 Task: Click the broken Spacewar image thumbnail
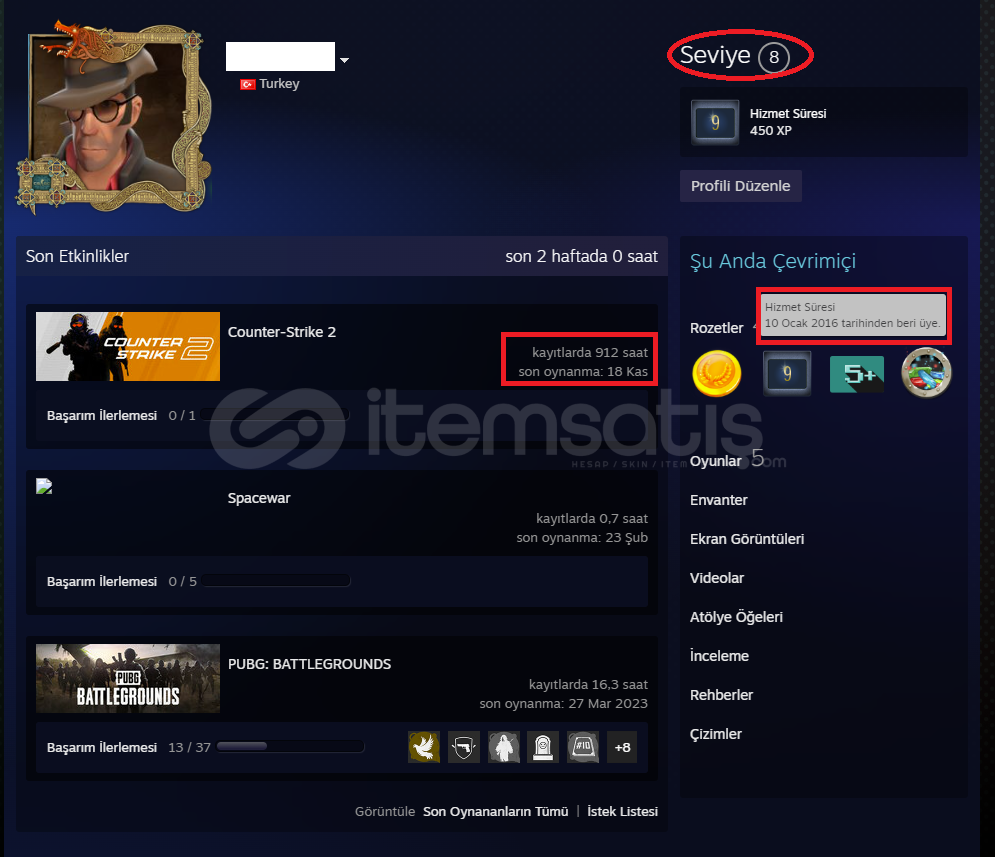pos(44,486)
